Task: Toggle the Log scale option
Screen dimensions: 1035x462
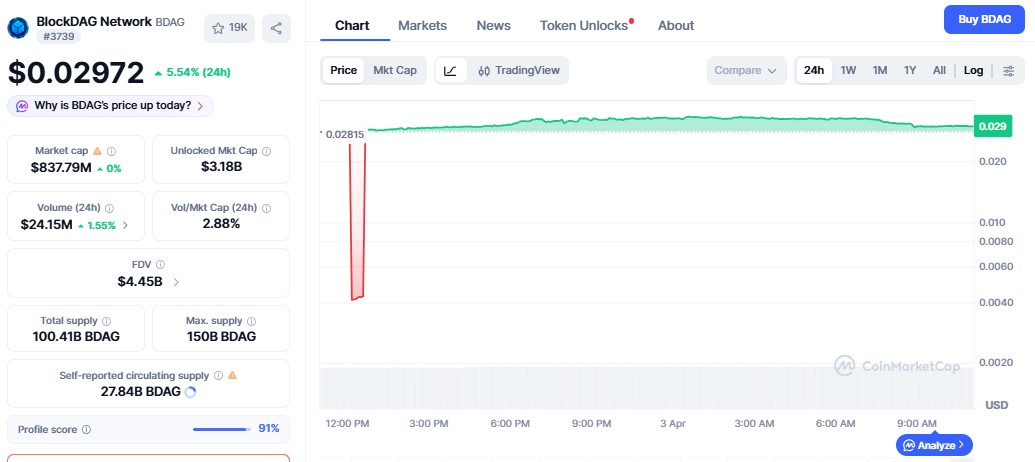Action: click(x=973, y=70)
